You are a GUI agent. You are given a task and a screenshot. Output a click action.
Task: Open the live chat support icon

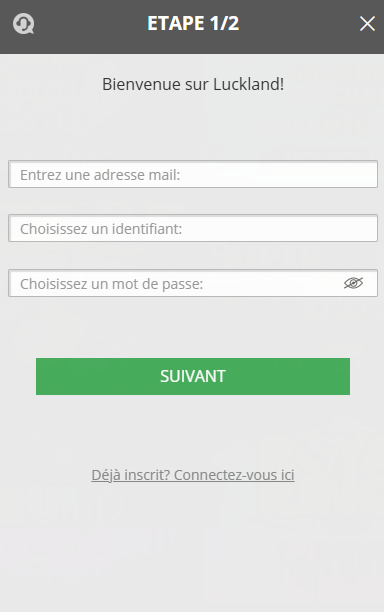[x=23, y=24]
